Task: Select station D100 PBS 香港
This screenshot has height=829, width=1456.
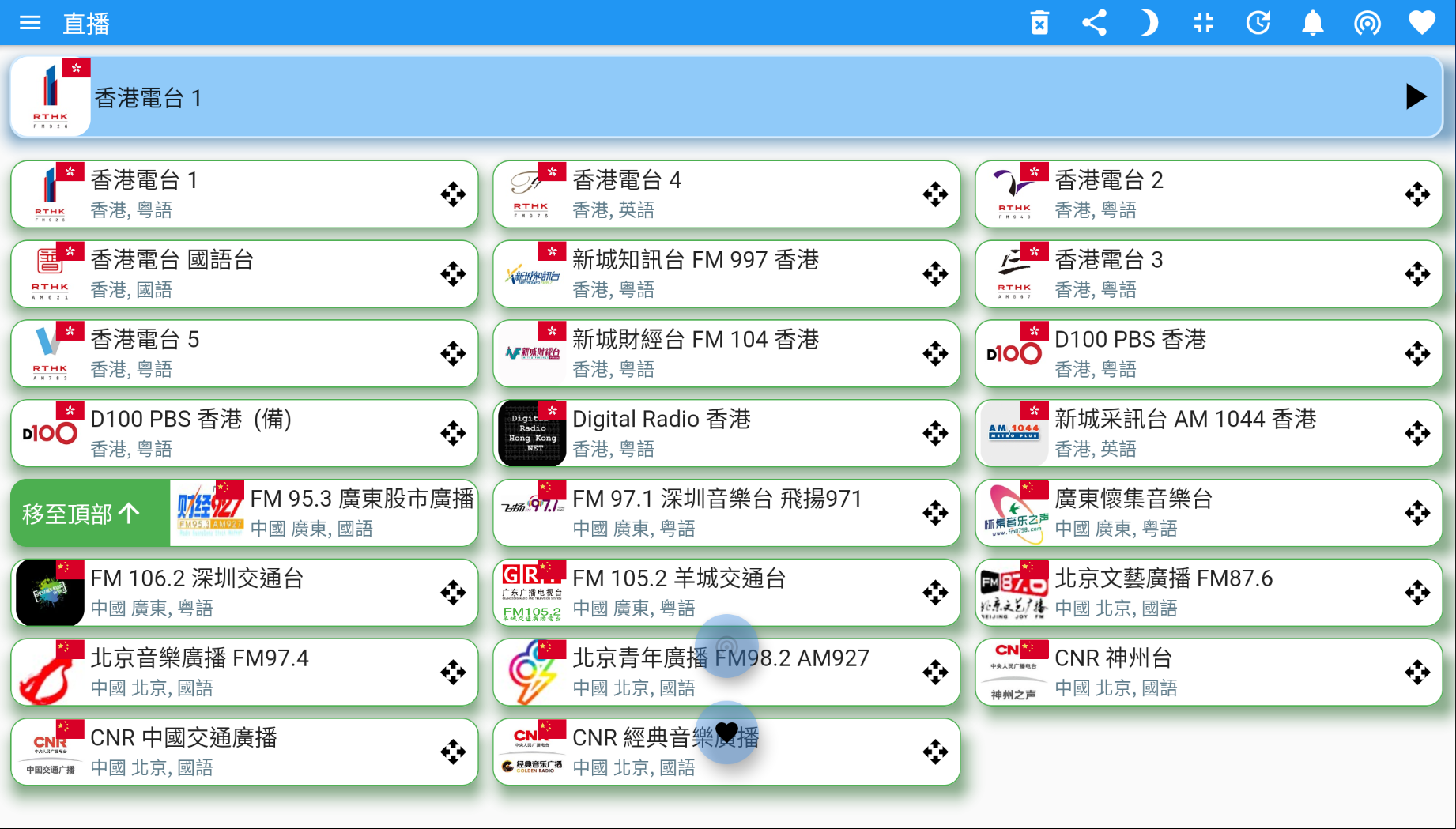Action: click(1209, 353)
